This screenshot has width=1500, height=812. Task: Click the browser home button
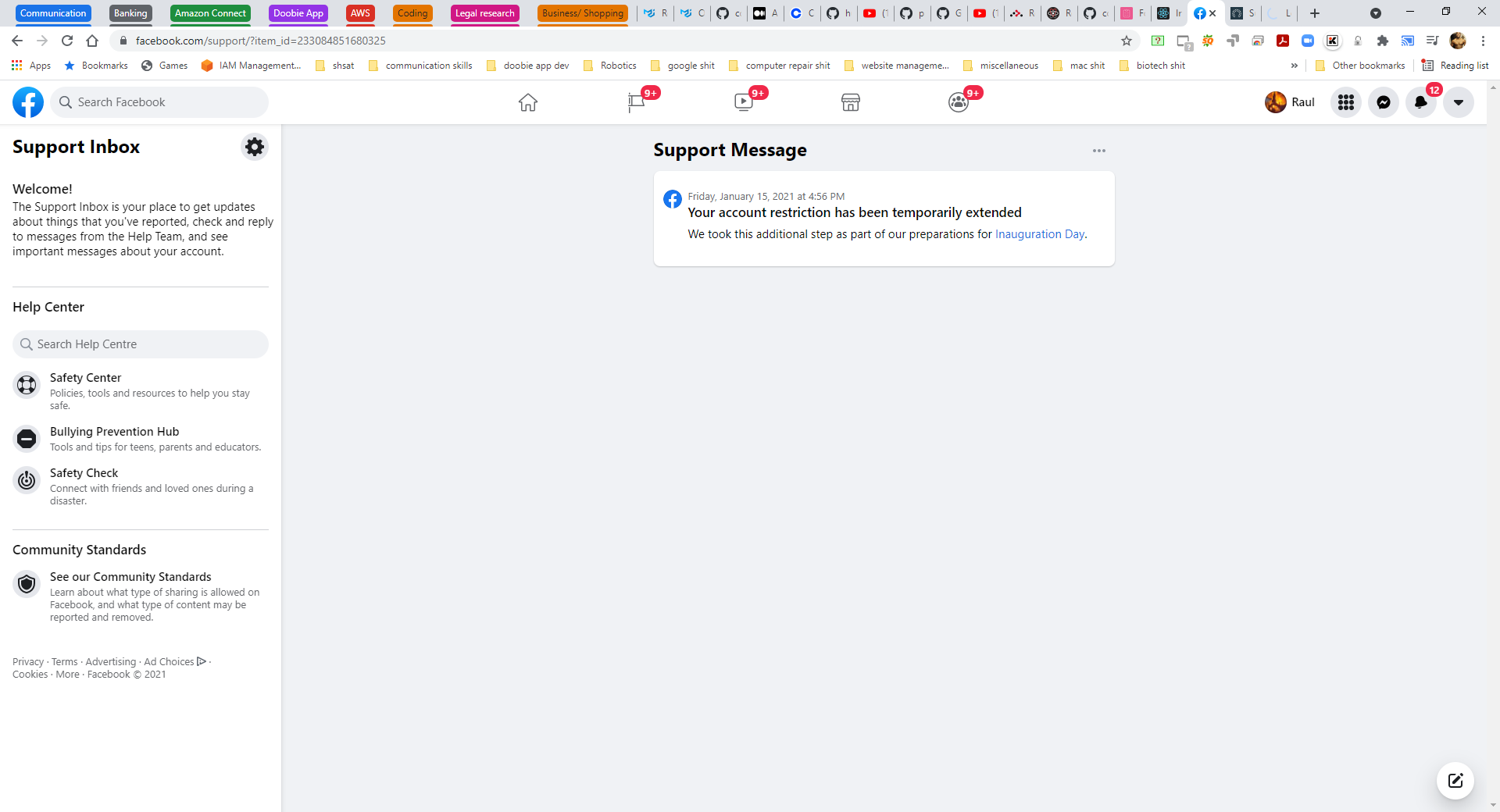[x=92, y=41]
